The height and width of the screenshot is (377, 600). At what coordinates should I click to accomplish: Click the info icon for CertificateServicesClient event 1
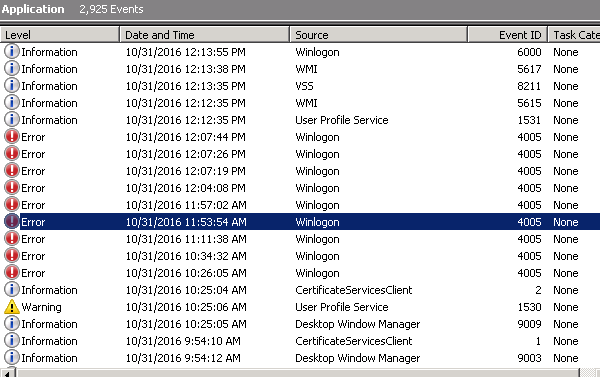[x=12, y=340]
